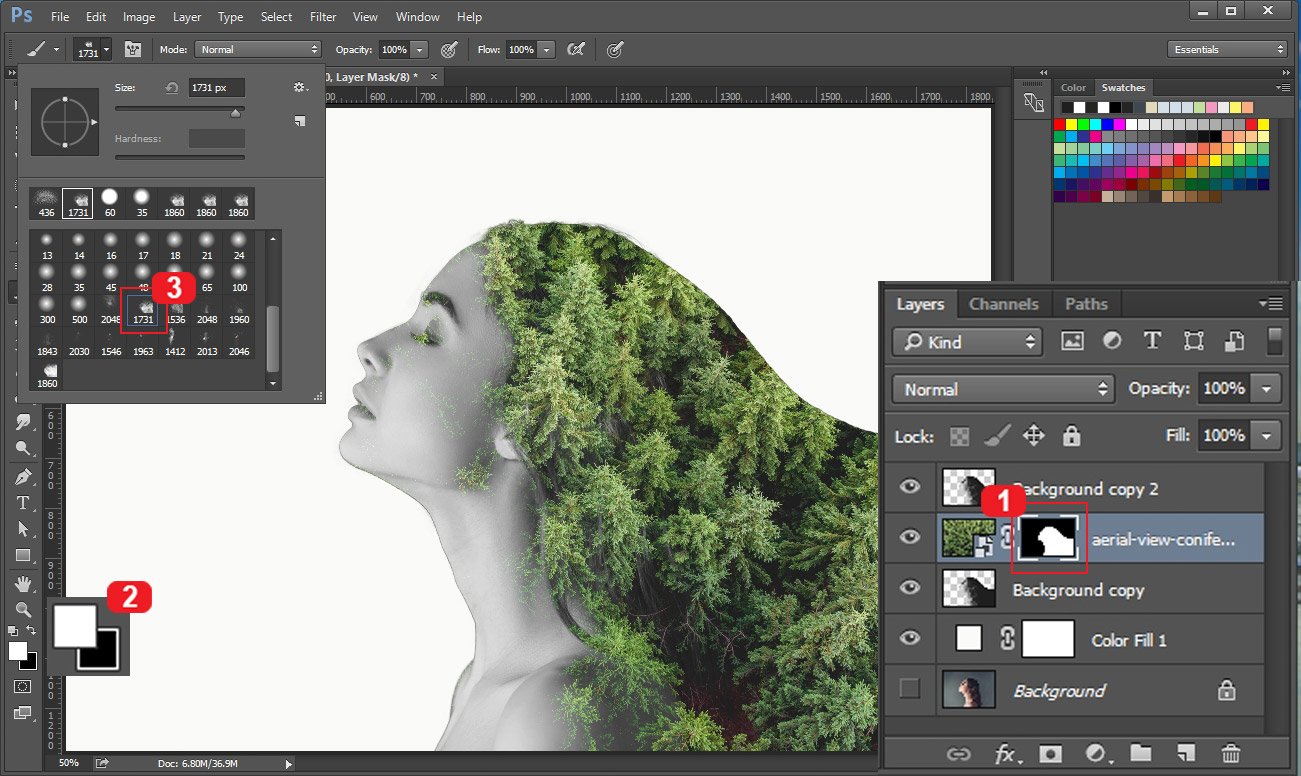This screenshot has height=776, width=1301.
Task: Toggle layer filtering switch on or off
Action: coord(1274,341)
